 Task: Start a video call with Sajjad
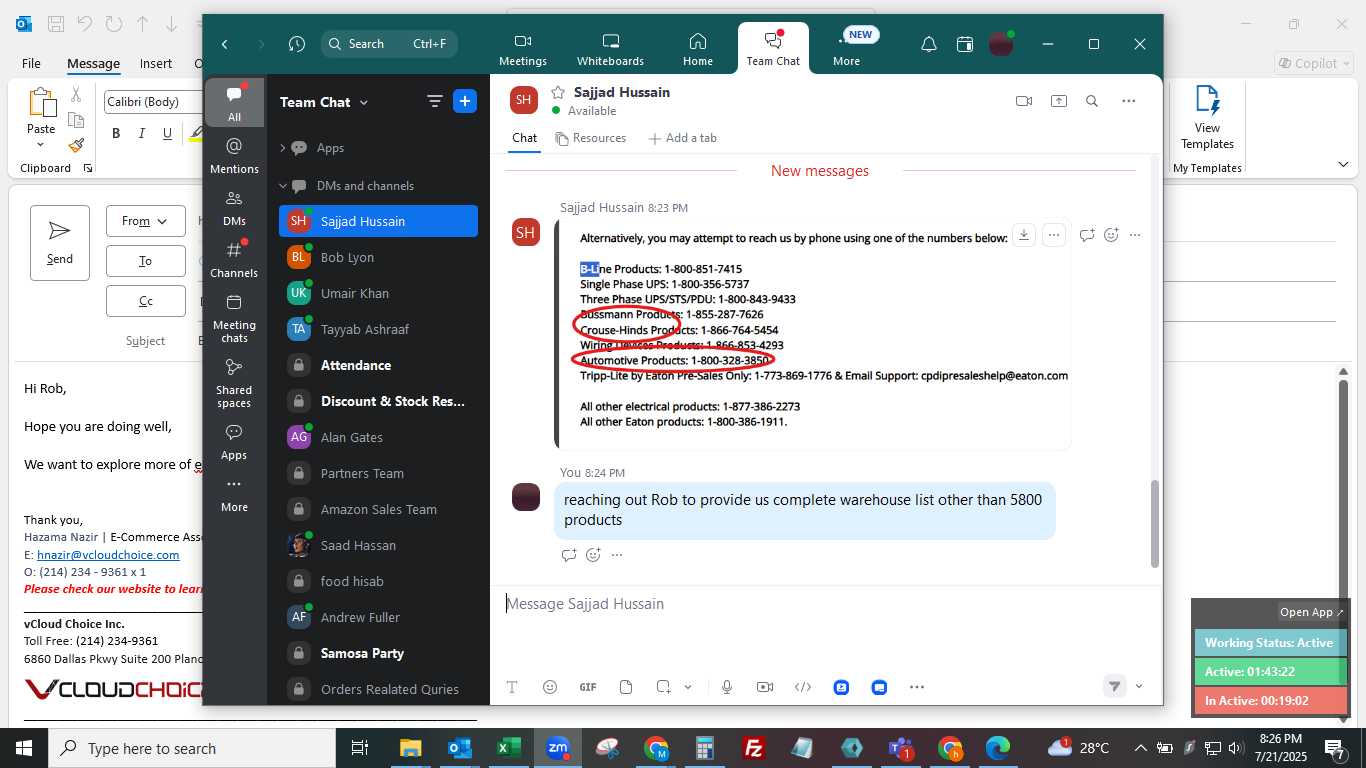[1023, 101]
